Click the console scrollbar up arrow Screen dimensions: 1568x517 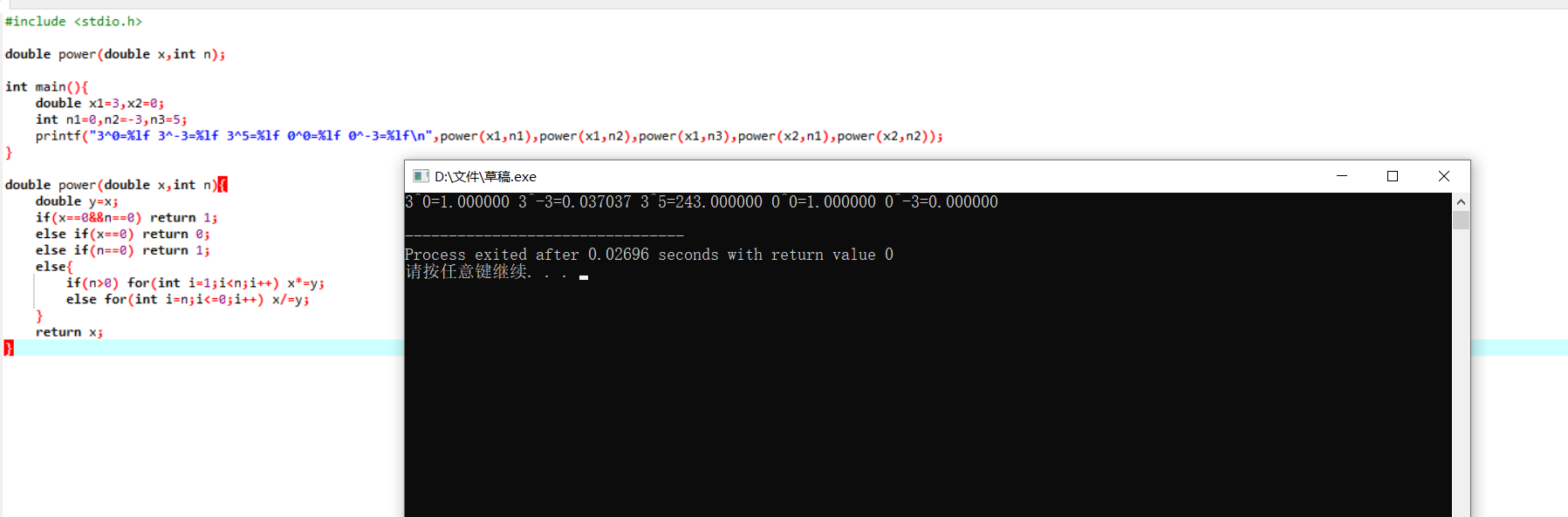(1461, 201)
